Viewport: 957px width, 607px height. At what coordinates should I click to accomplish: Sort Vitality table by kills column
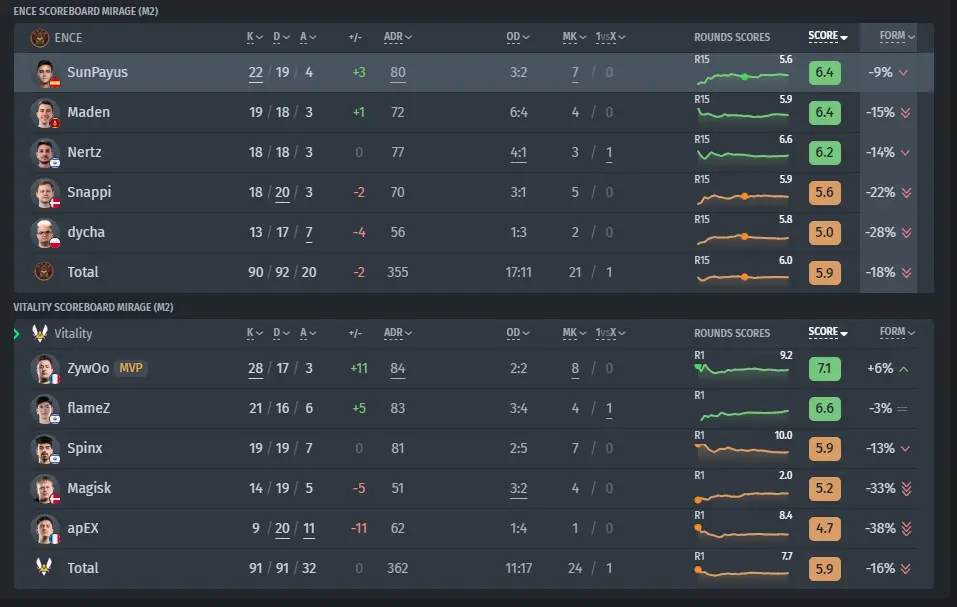tap(255, 333)
